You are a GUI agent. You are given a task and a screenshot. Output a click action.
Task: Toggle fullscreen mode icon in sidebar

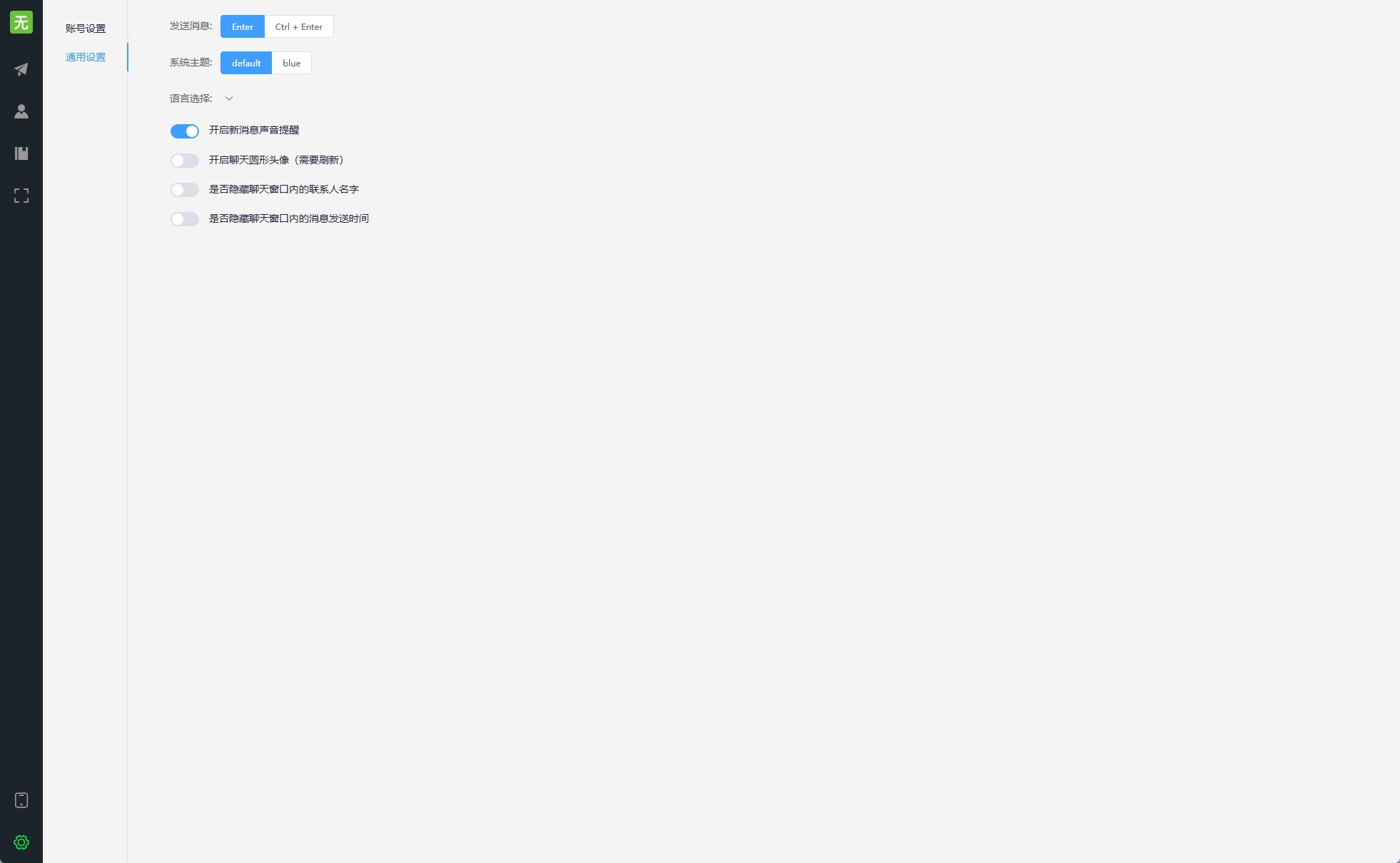click(21, 196)
